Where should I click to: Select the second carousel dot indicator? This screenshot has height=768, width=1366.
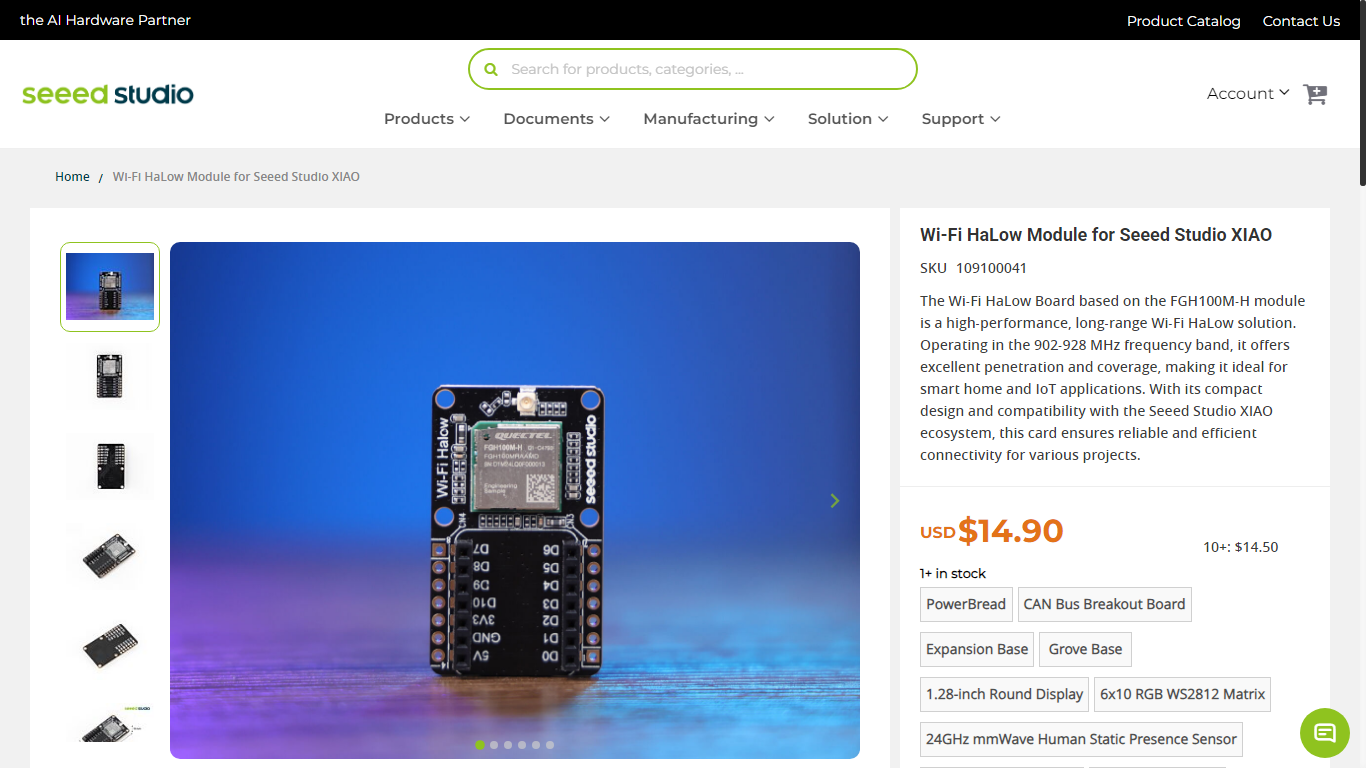pos(494,745)
